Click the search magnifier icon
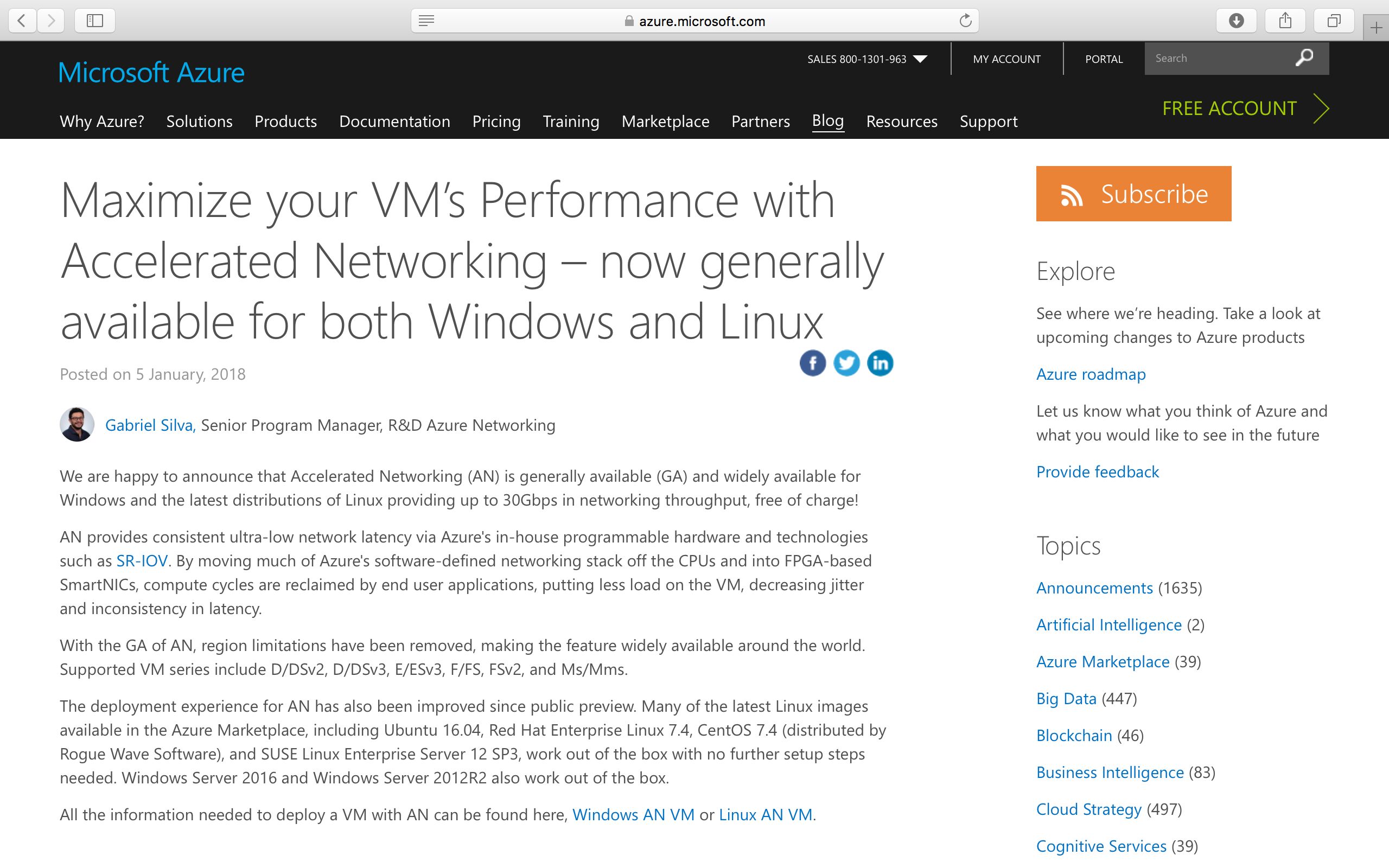 (x=1304, y=58)
